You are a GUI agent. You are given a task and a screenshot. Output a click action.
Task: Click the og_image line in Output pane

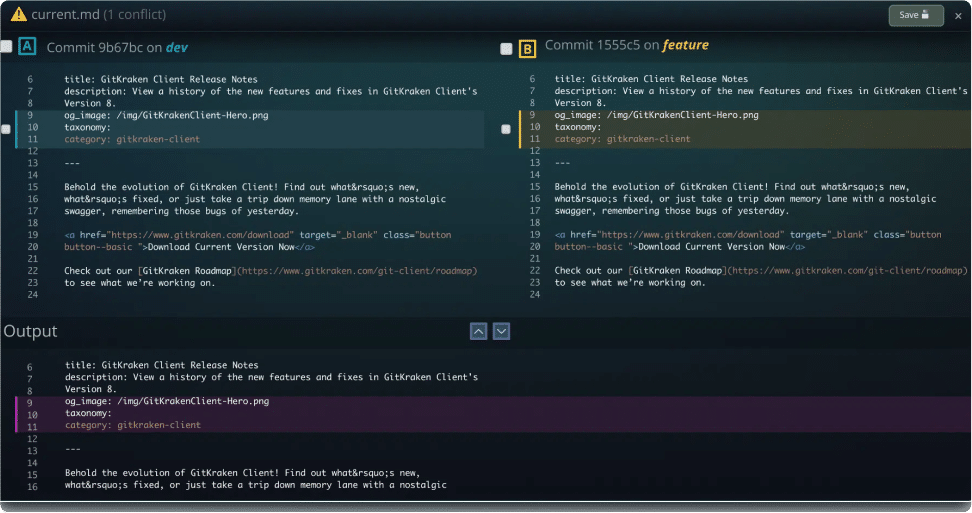(x=167, y=401)
